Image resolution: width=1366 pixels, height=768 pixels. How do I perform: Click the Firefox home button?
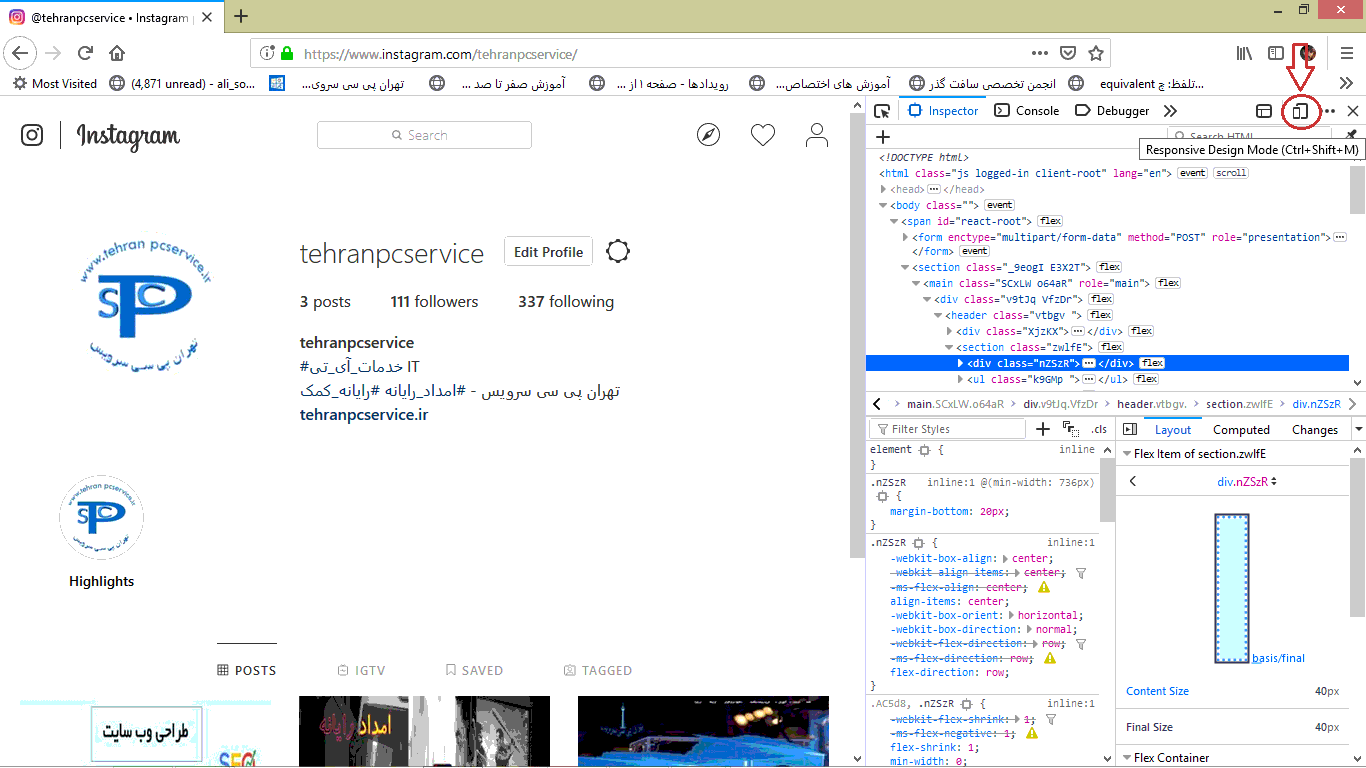coord(117,53)
